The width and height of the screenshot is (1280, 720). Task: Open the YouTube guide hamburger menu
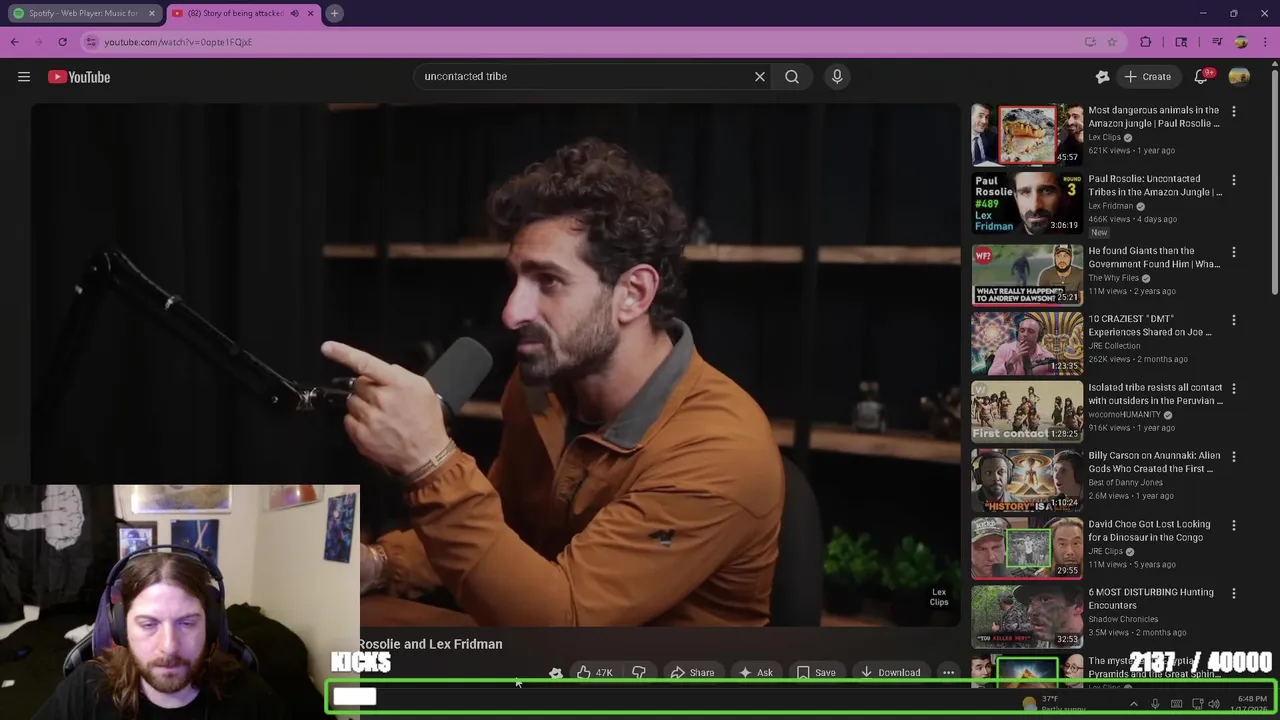pos(24,77)
